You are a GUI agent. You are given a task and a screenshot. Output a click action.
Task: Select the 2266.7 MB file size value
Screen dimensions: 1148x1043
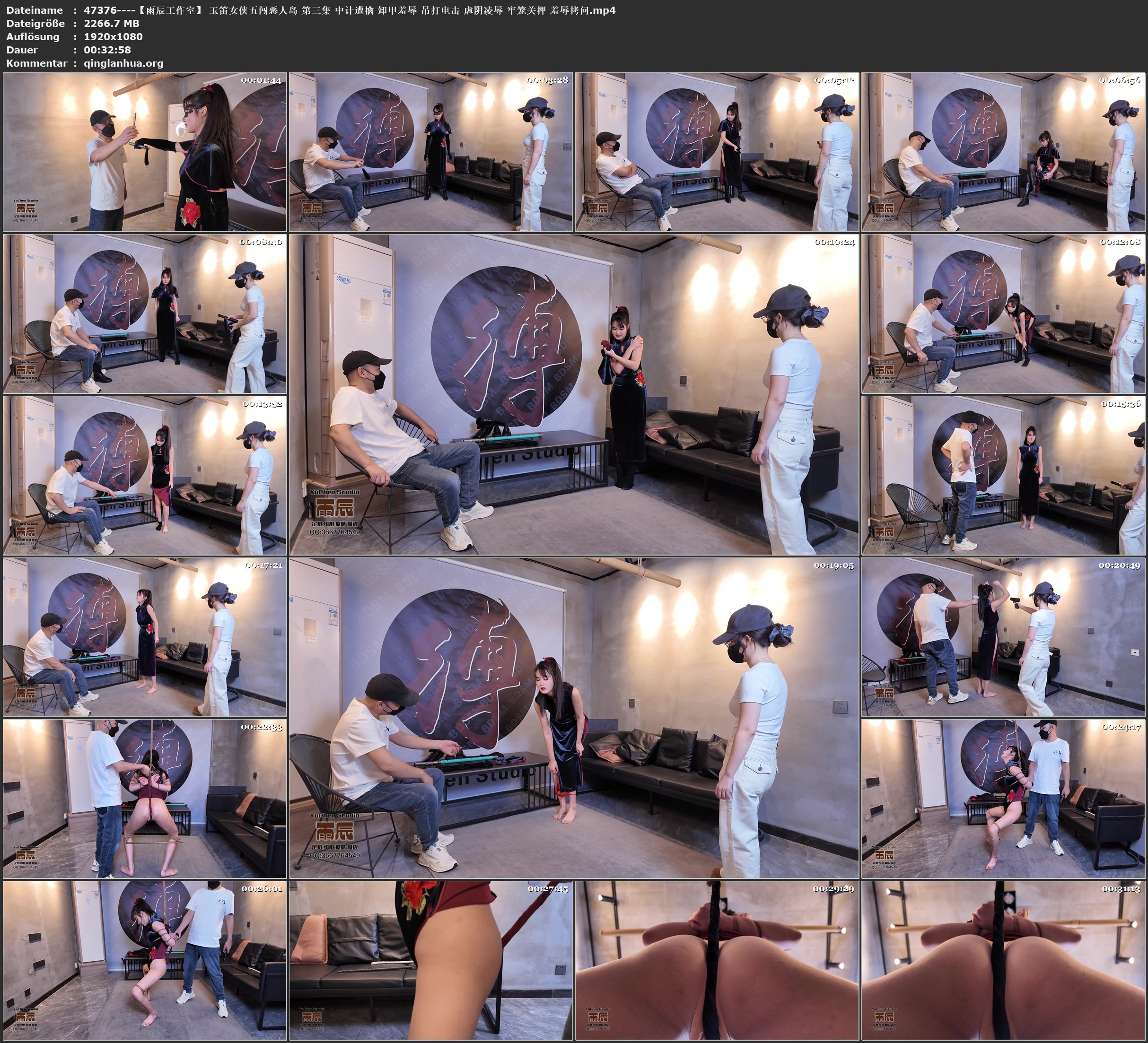click(x=111, y=23)
